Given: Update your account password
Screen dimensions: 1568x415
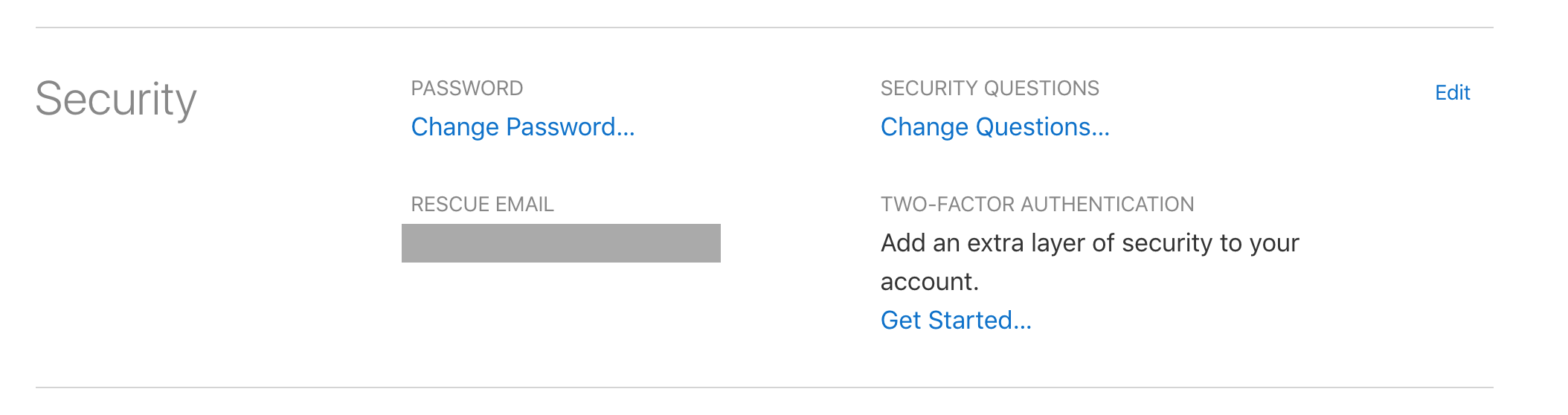Looking at the screenshot, I should coord(522,127).
